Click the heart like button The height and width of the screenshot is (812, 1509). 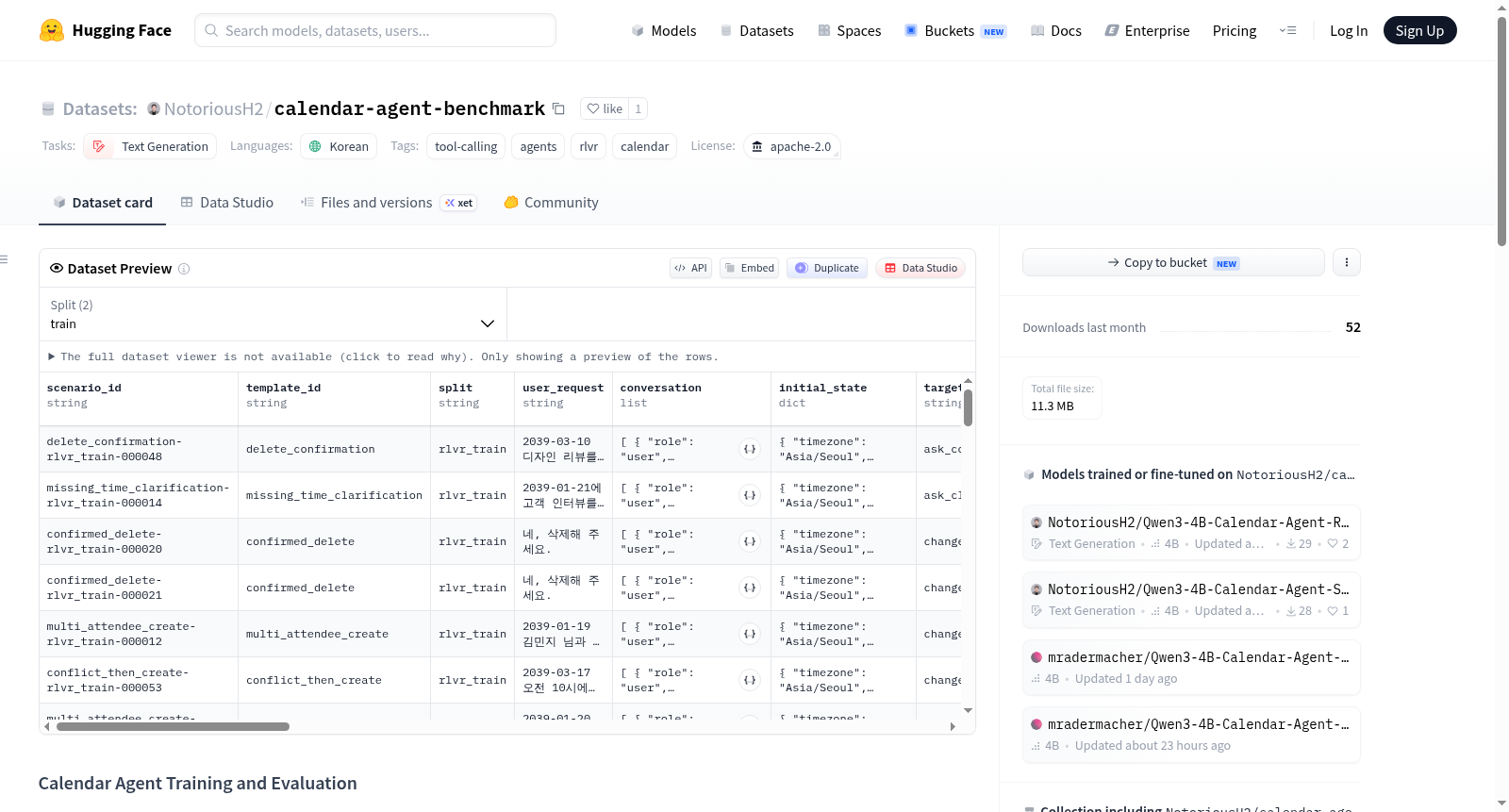[605, 108]
